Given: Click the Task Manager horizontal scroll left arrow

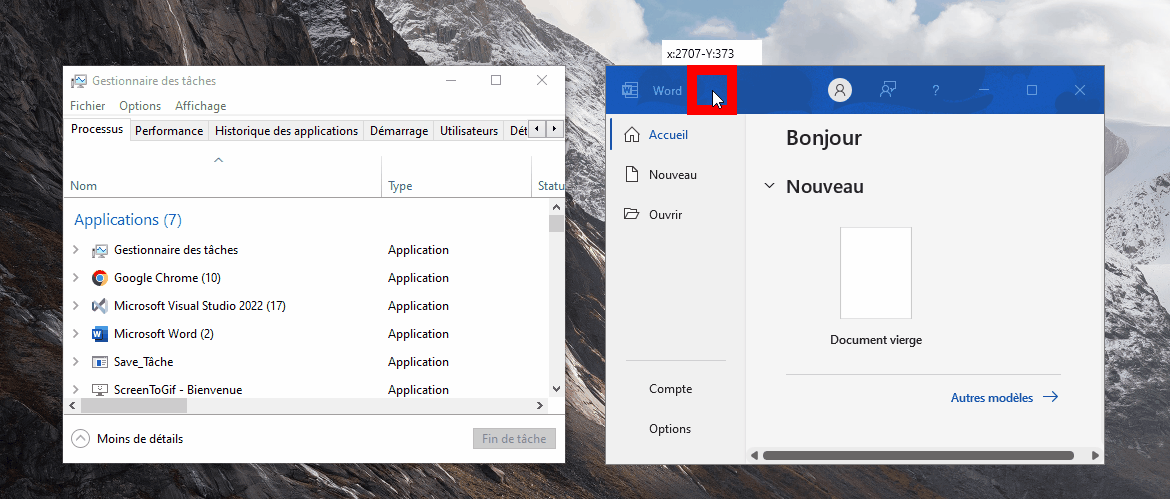Looking at the screenshot, I should pos(72,406).
